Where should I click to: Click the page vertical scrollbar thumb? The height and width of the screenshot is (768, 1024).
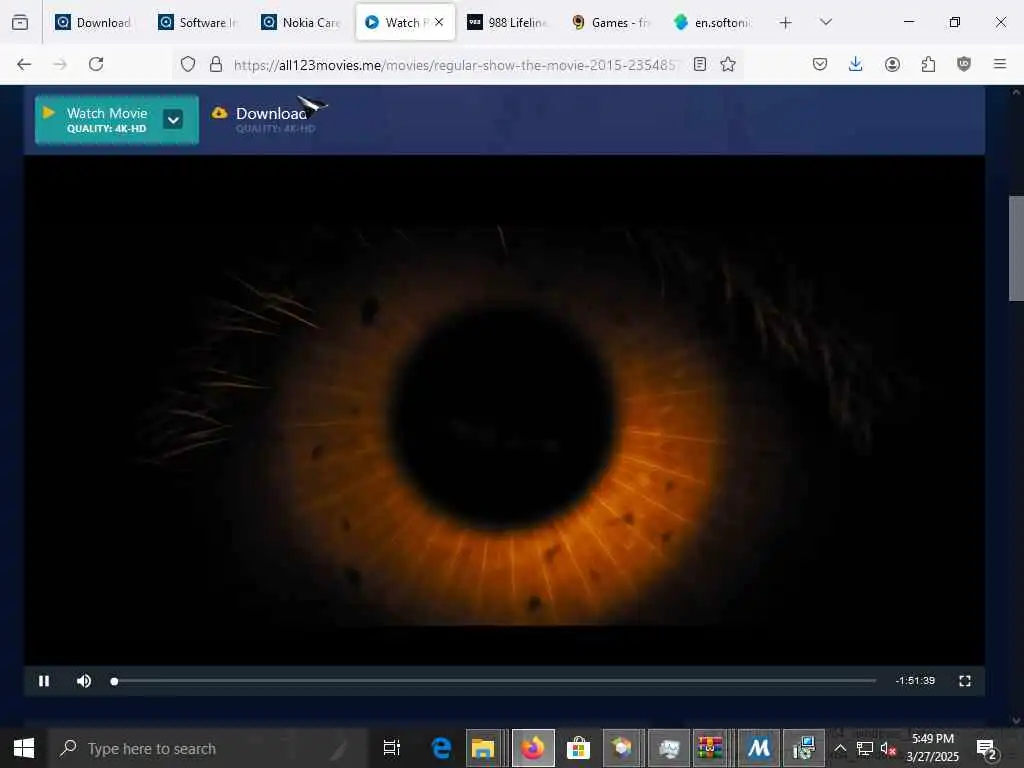coord(1016,248)
